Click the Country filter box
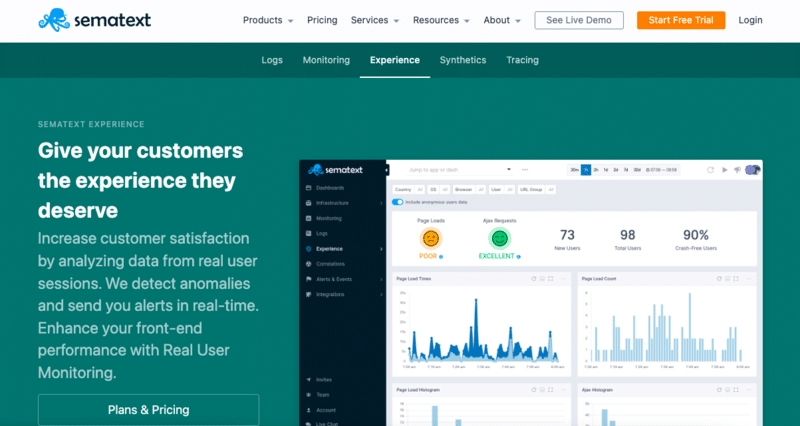The height and width of the screenshot is (426, 800). [409, 189]
